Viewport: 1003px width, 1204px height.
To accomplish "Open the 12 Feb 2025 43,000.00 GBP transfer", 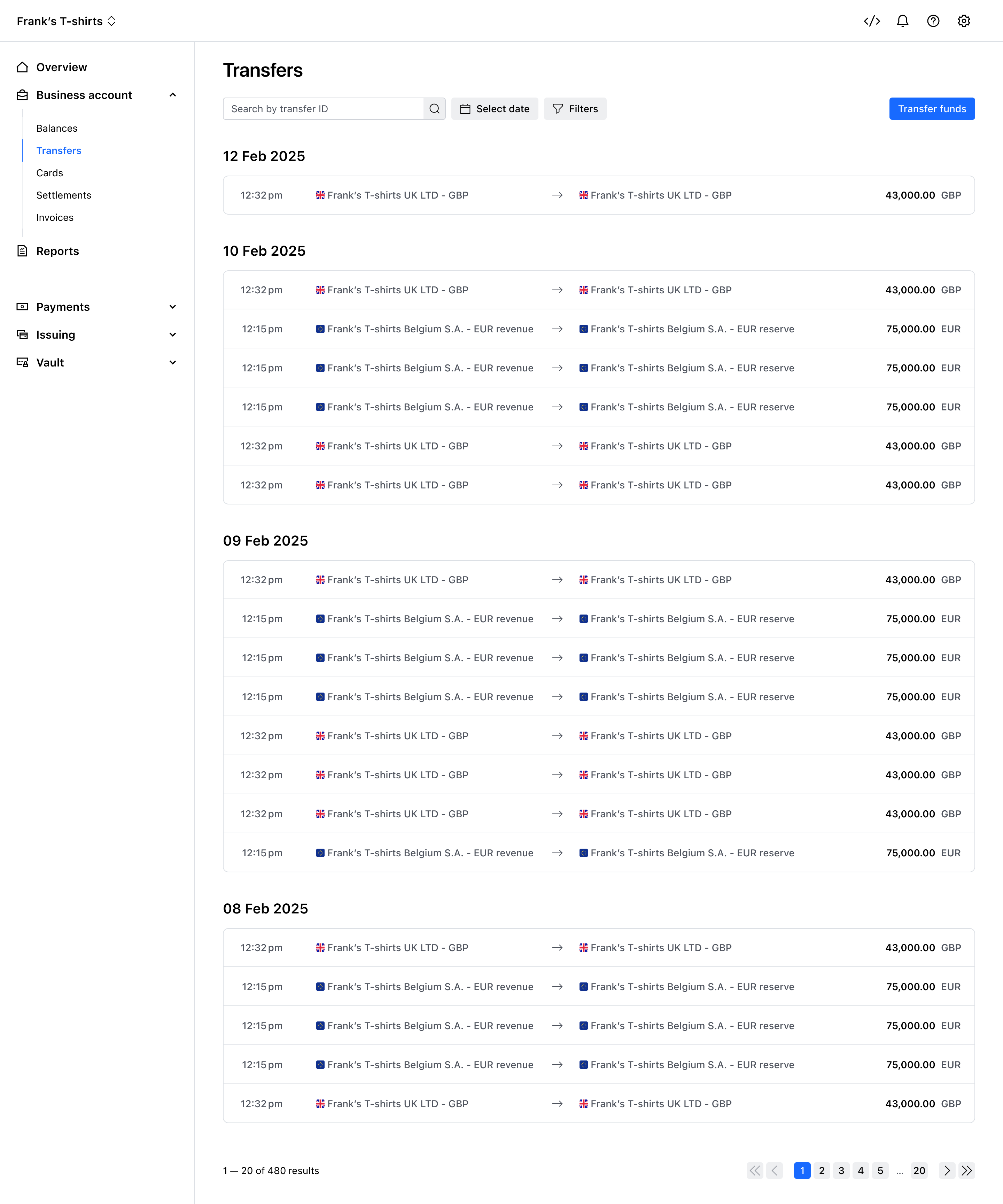I will (599, 195).
